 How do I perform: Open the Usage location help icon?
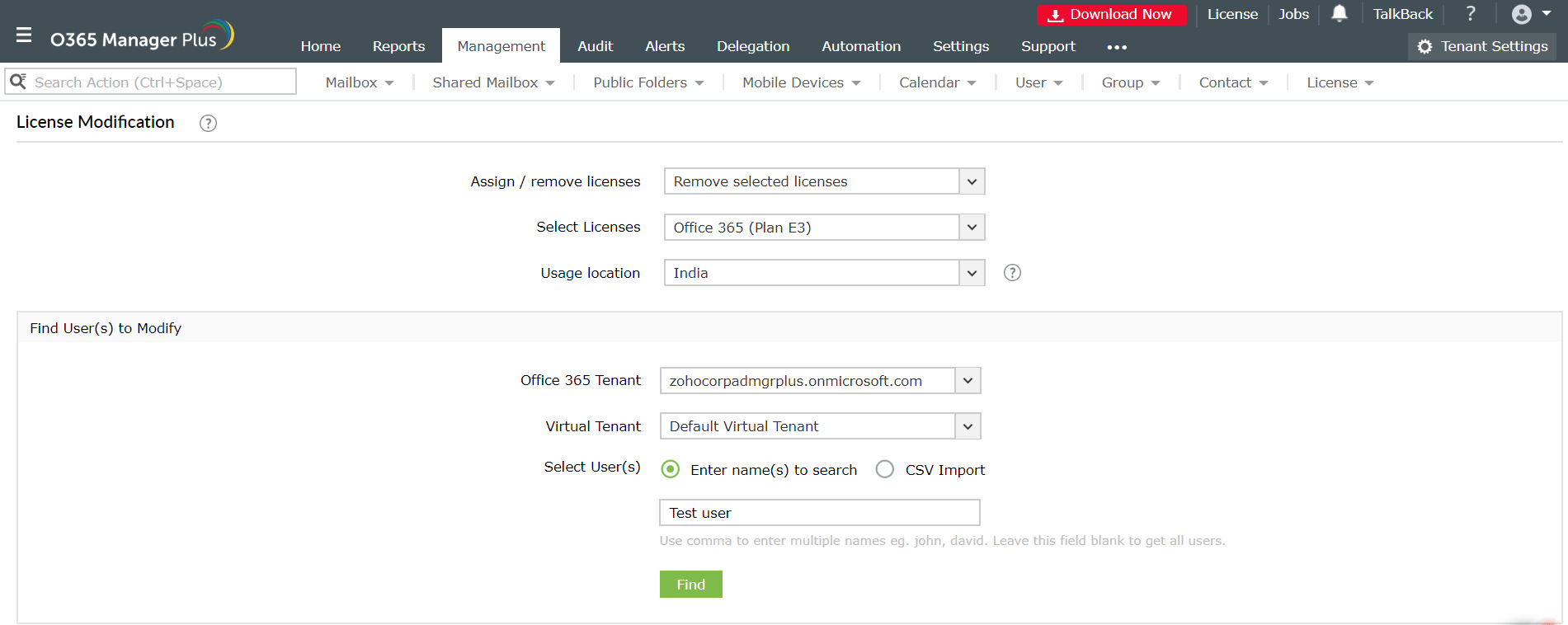(1012, 273)
